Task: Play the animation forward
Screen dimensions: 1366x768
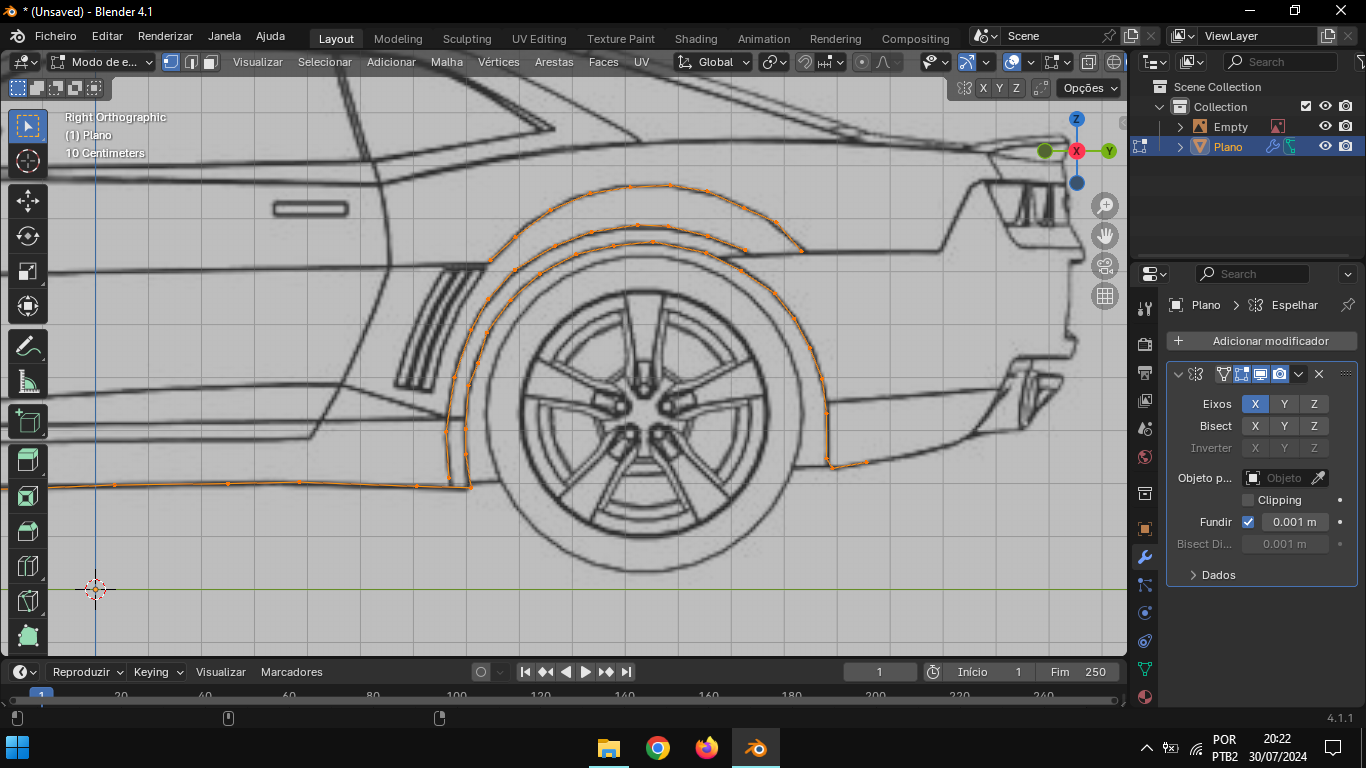Action: click(586, 672)
